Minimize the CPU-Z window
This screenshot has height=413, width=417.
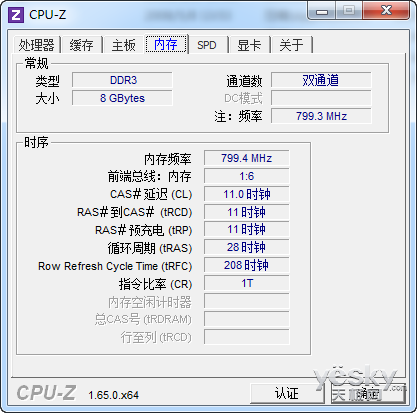[x=322, y=12]
